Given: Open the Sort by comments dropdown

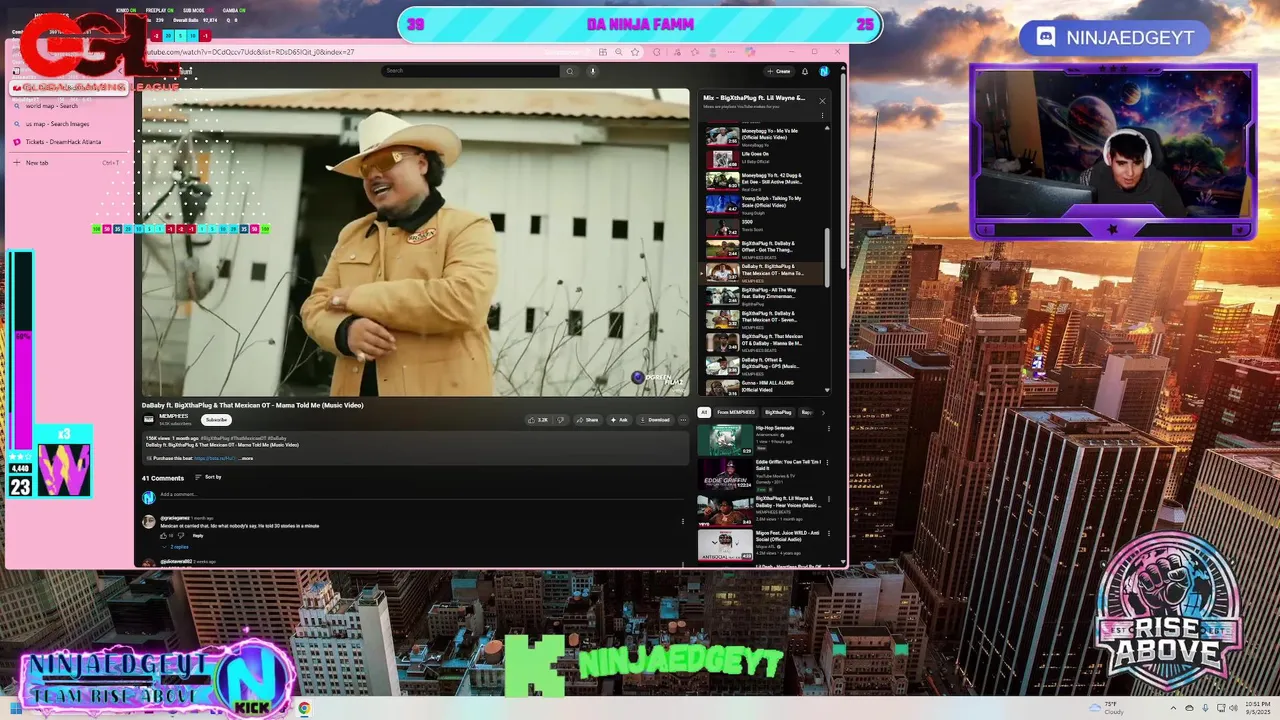Looking at the screenshot, I should coord(208,477).
